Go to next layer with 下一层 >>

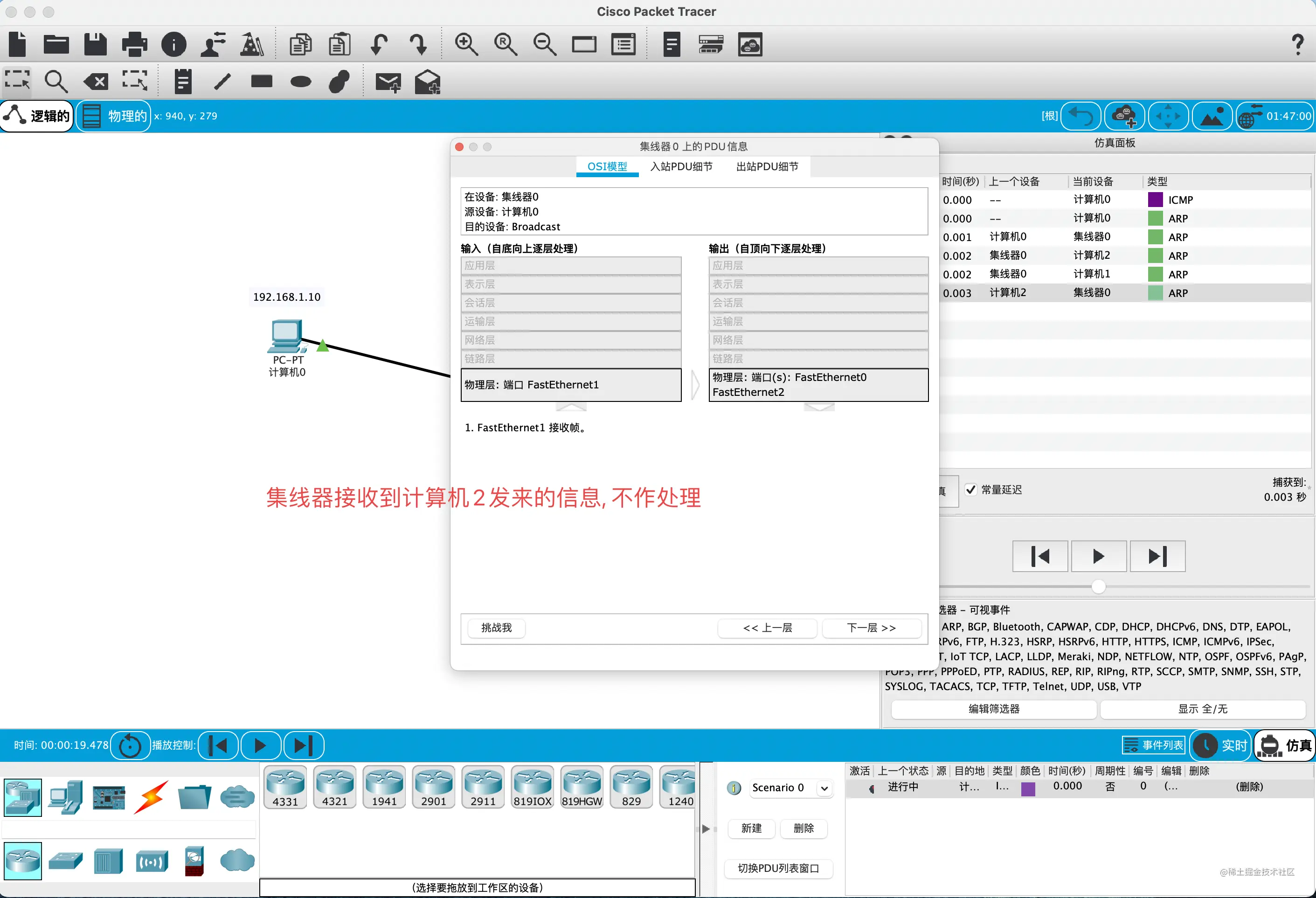coord(872,628)
